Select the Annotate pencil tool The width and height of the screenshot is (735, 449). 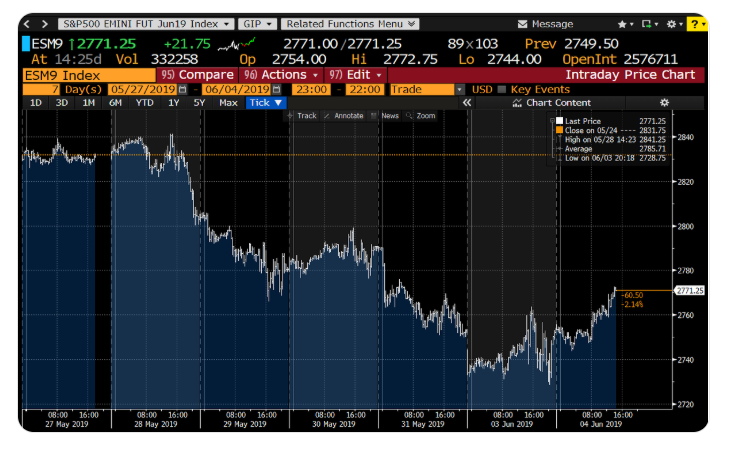click(x=327, y=116)
